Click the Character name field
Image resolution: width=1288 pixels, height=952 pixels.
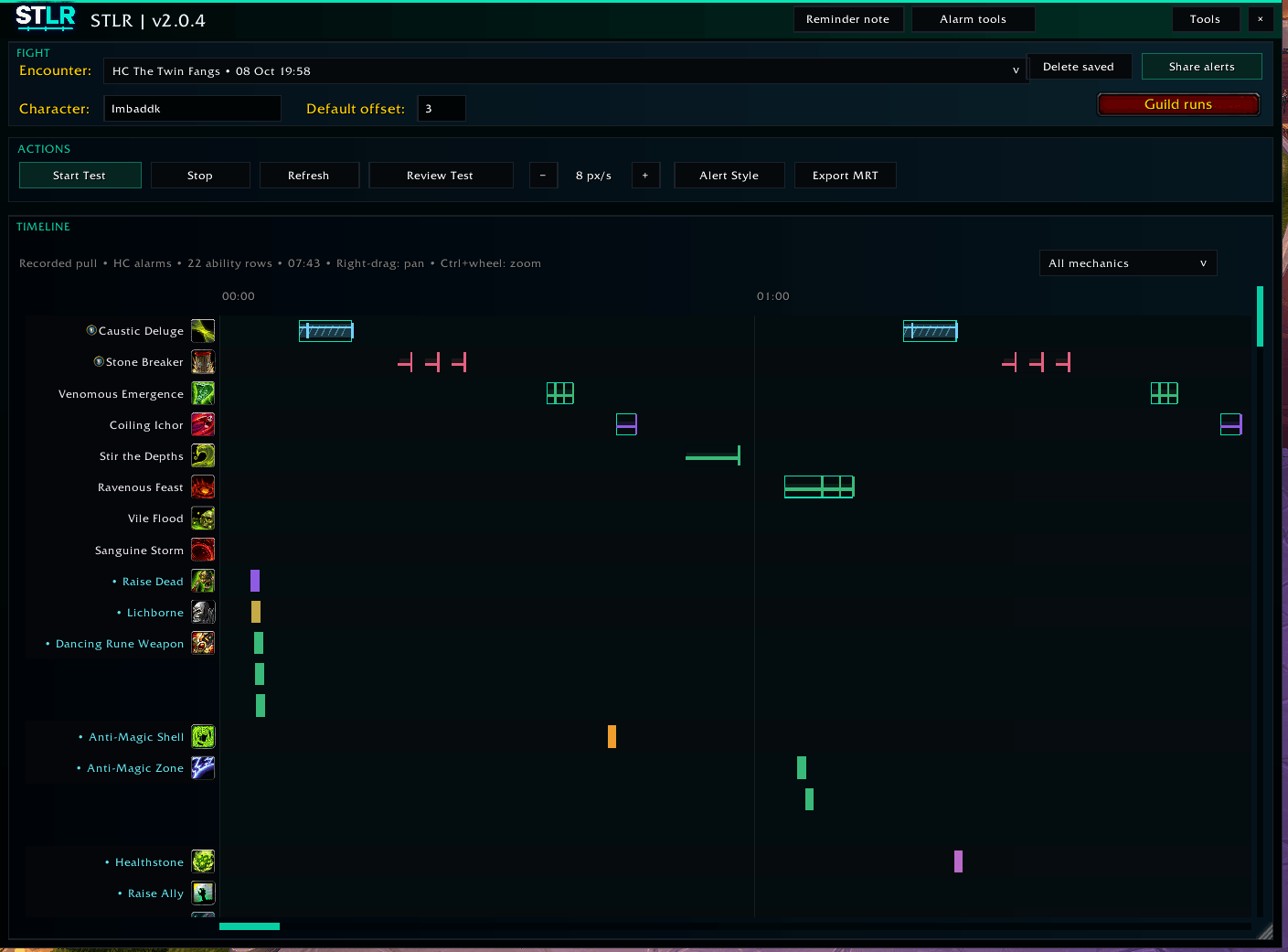point(192,109)
